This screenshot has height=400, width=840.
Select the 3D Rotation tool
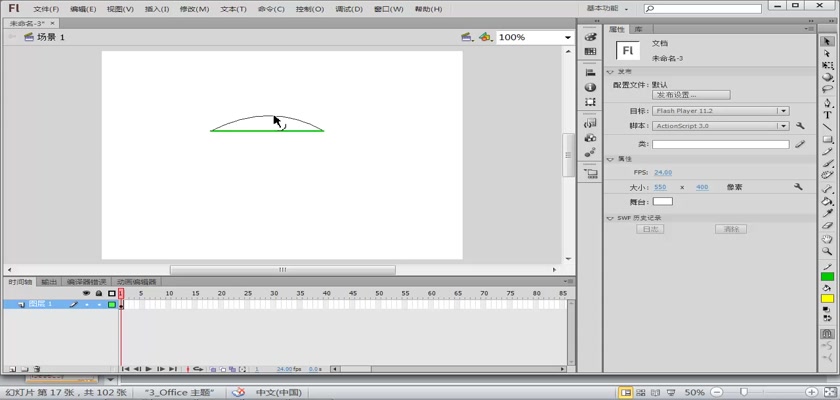click(827, 77)
